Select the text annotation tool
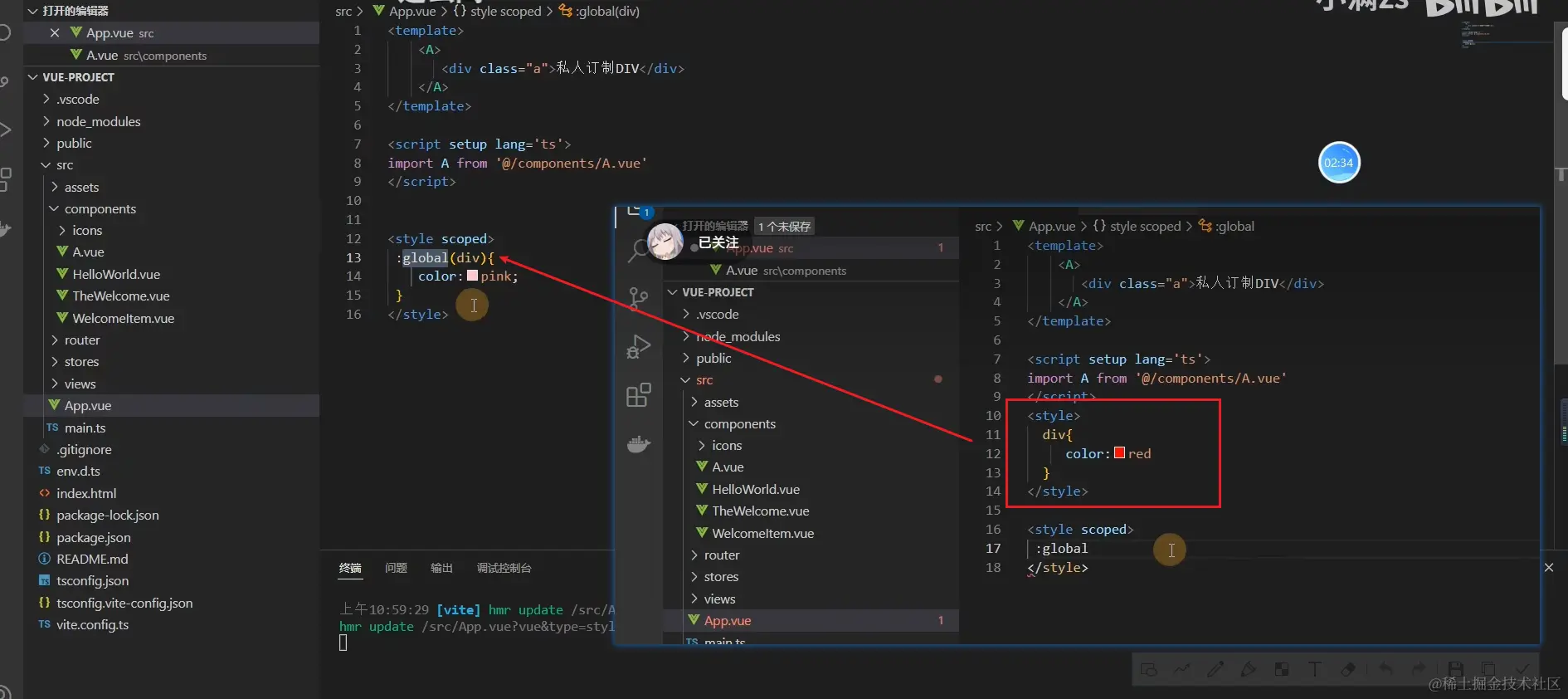 [x=1315, y=669]
